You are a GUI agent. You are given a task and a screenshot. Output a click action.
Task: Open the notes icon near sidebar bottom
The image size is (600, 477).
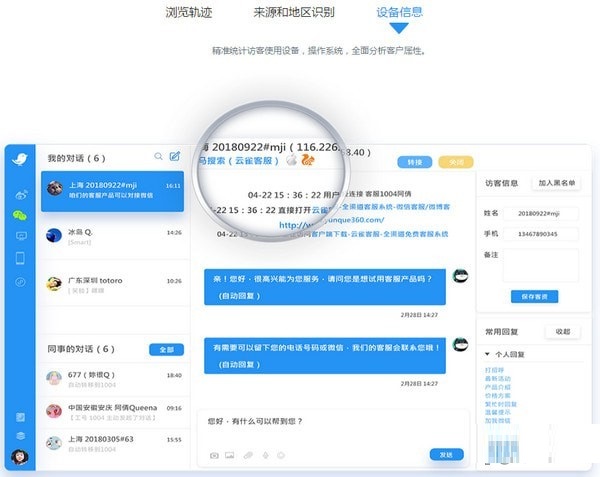(21, 417)
